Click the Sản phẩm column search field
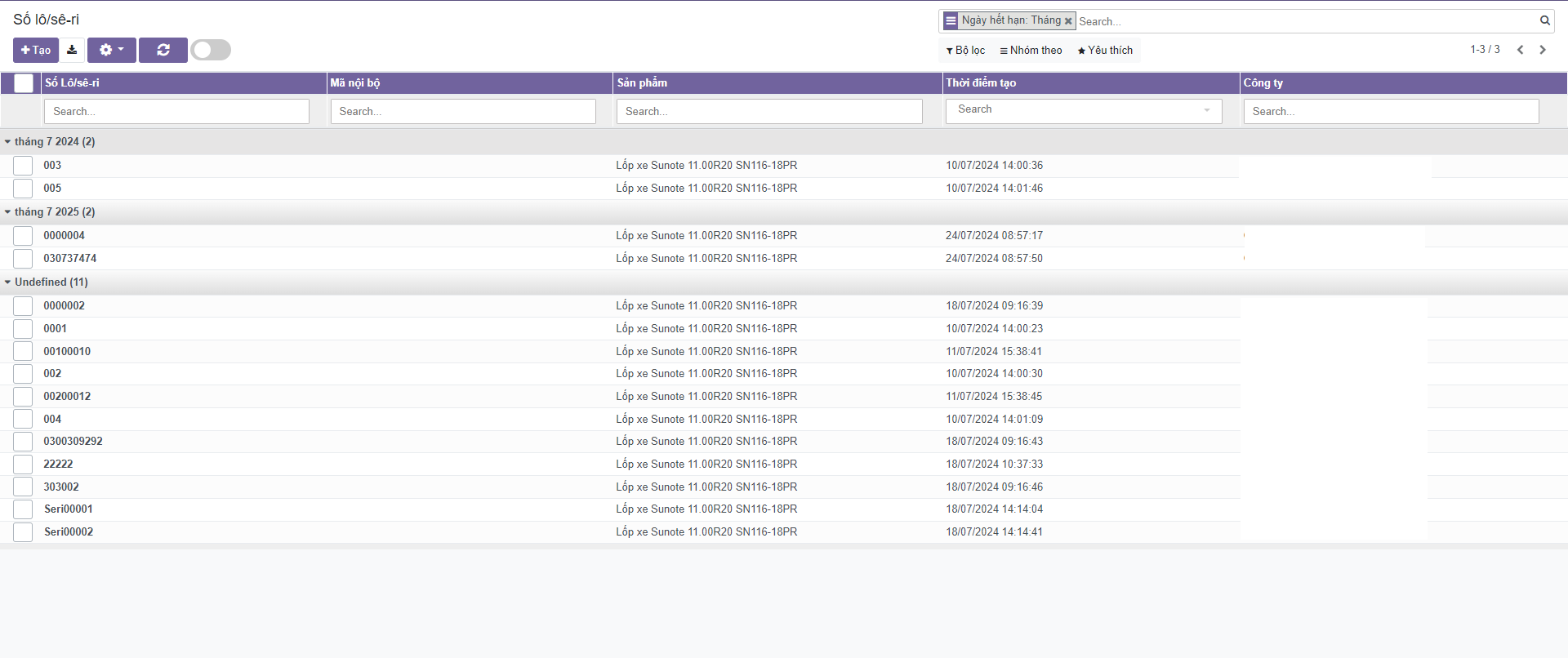The height and width of the screenshot is (658, 1568). coord(769,111)
